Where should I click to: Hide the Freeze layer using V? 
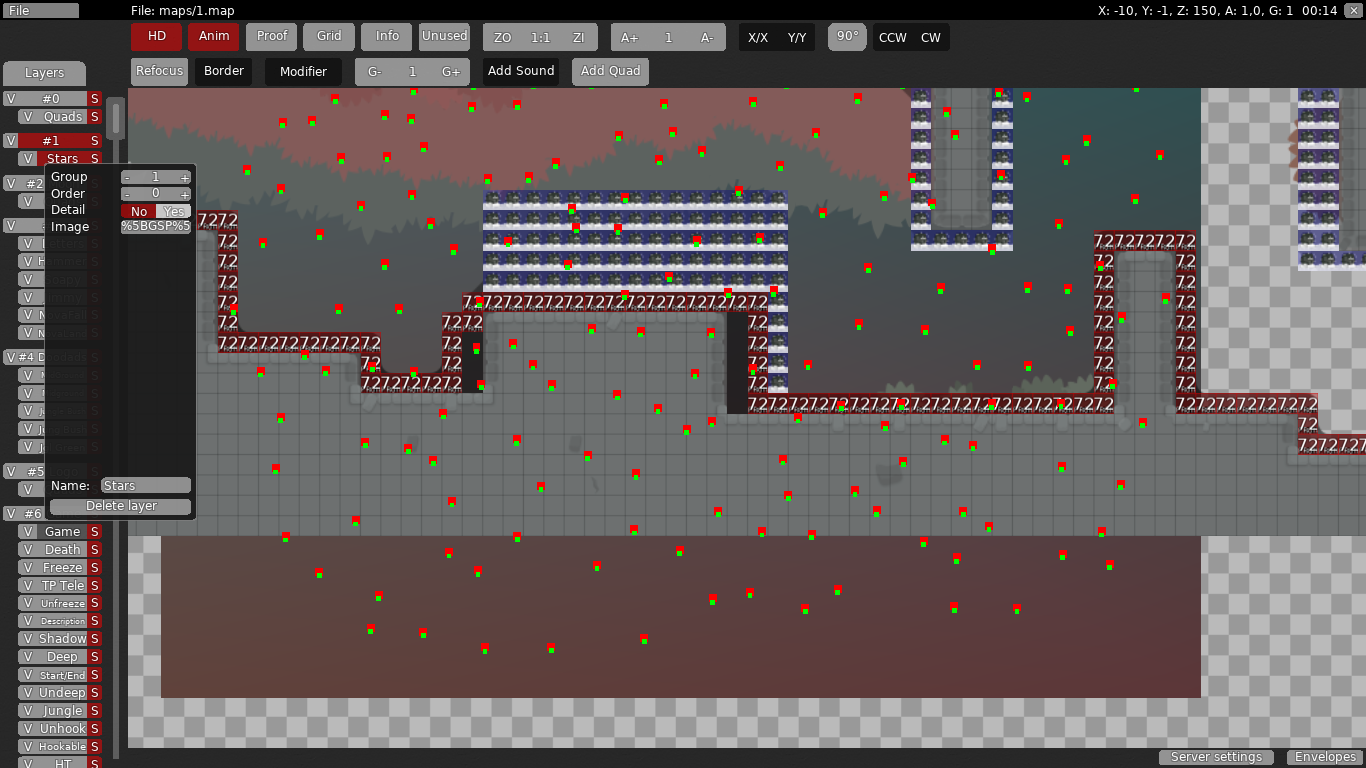(x=28, y=568)
